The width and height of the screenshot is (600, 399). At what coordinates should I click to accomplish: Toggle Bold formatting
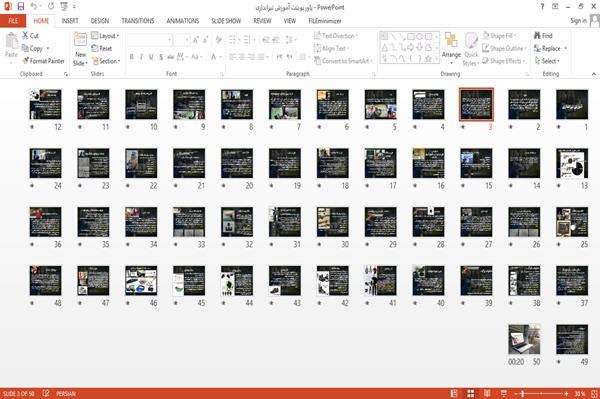pos(132,57)
